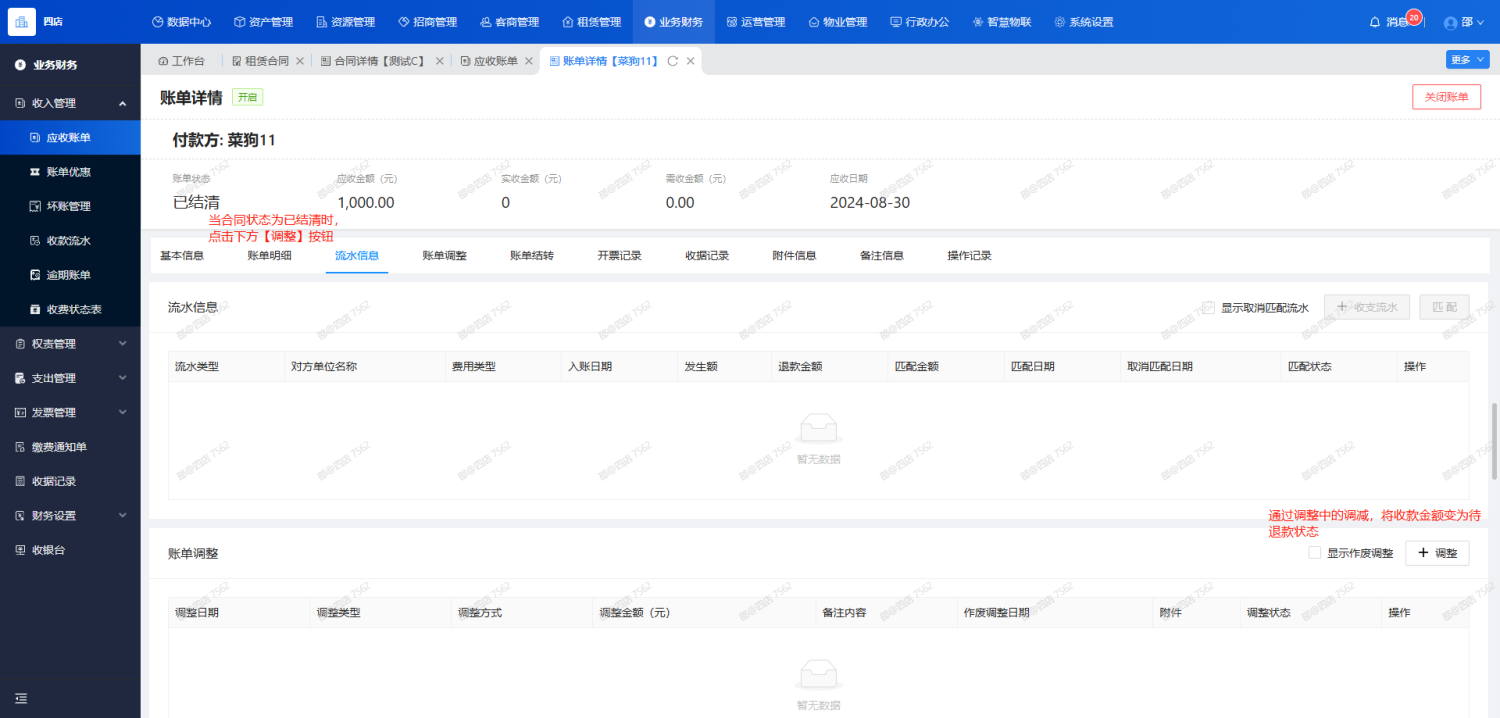
Task: Switch to the 收据记录 tab in bill details
Action: tap(707, 256)
